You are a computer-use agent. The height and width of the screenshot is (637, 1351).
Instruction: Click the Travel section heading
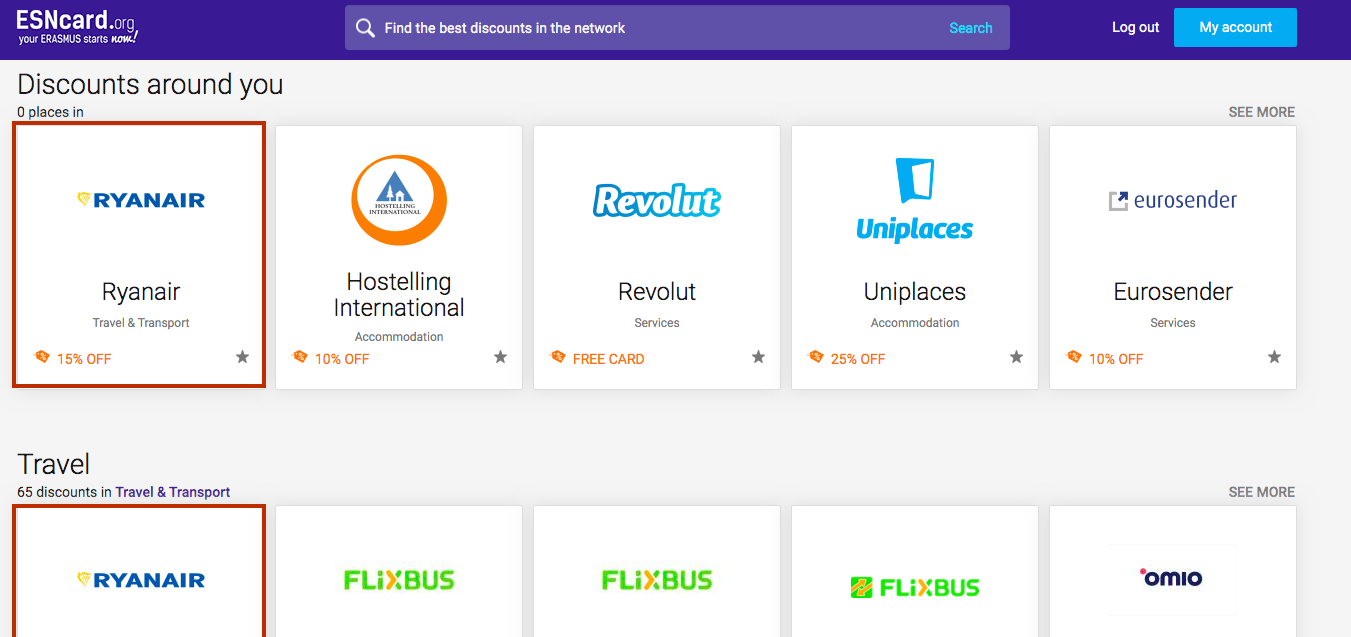pos(54,465)
